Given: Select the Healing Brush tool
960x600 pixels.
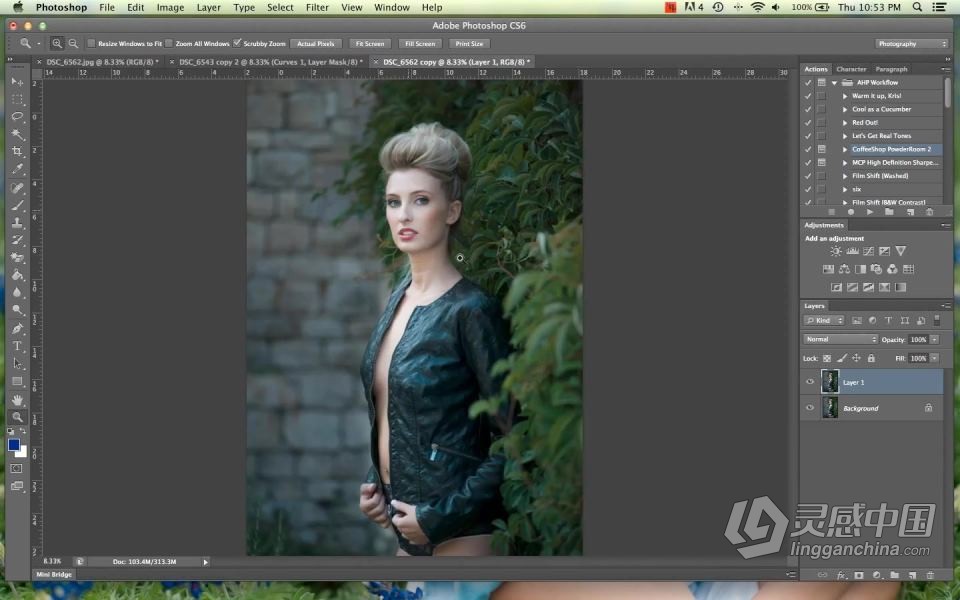Looking at the screenshot, I should pyautogui.click(x=17, y=188).
